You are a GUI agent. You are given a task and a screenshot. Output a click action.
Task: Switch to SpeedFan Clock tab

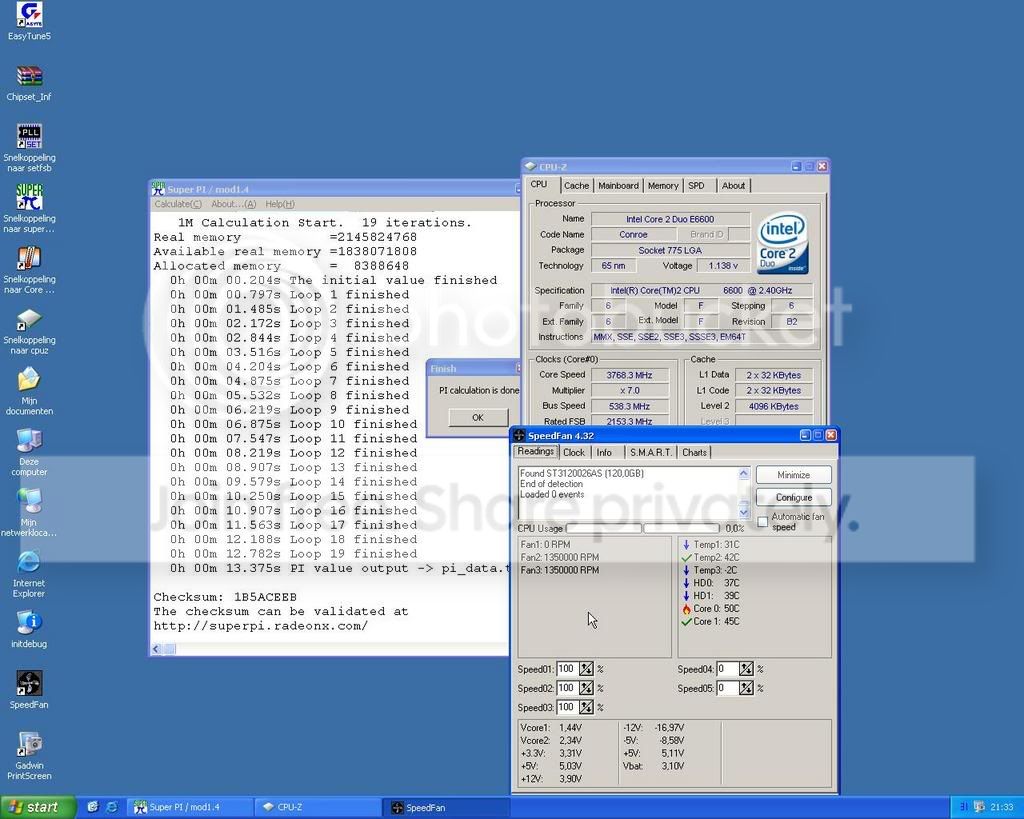(x=574, y=452)
